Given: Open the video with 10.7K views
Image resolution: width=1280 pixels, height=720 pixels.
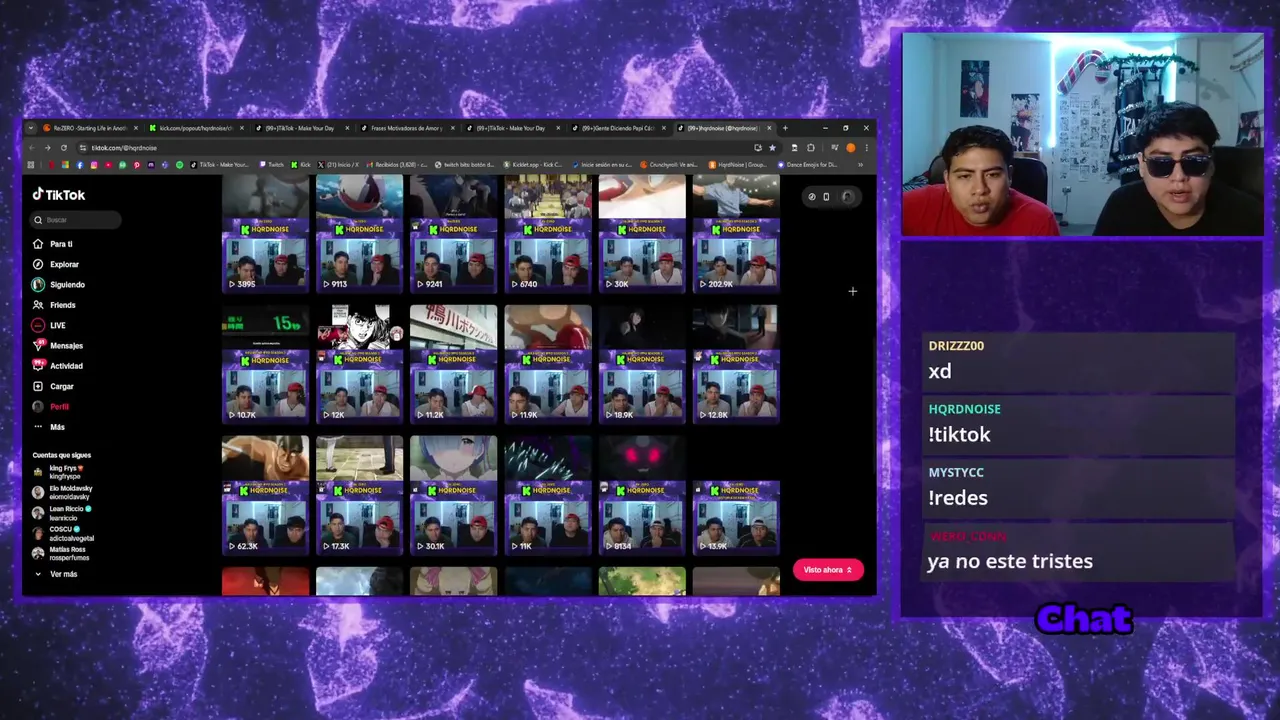Looking at the screenshot, I should (x=265, y=364).
